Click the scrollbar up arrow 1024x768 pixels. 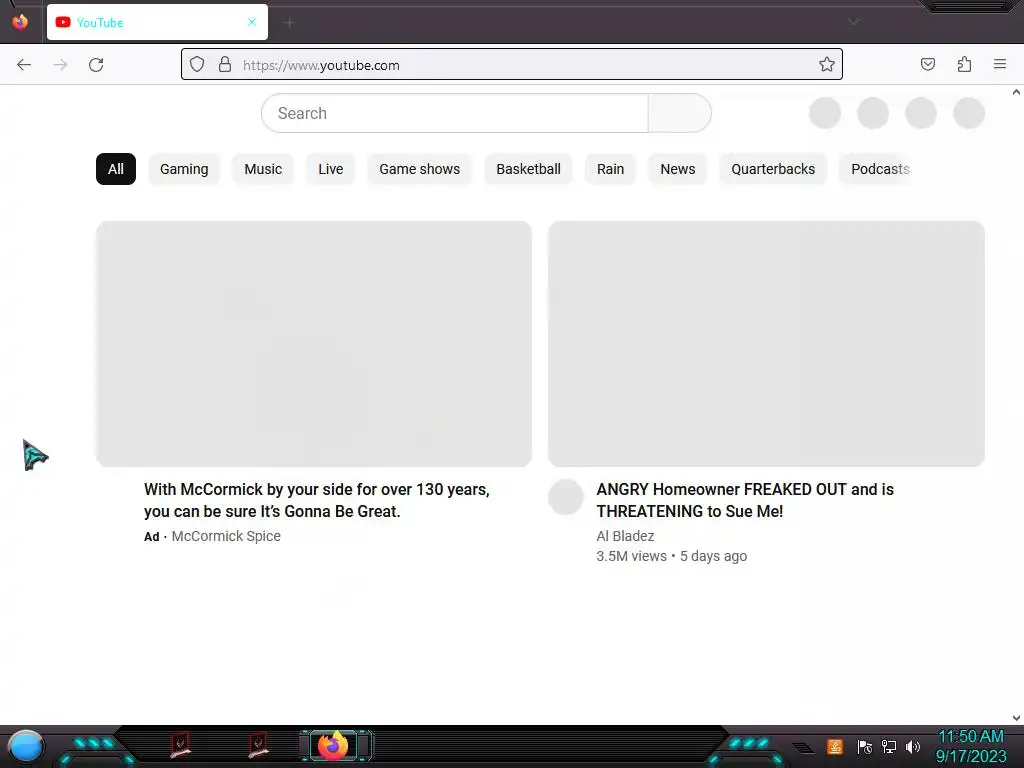[1016, 92]
